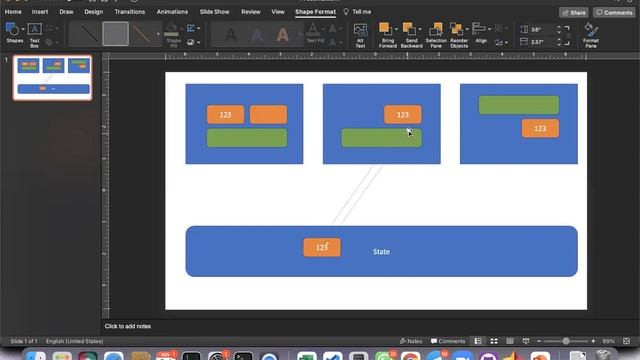Image resolution: width=640 pixels, height=360 pixels.
Task: Toggle the Notes pane in status bar
Action: (x=411, y=341)
